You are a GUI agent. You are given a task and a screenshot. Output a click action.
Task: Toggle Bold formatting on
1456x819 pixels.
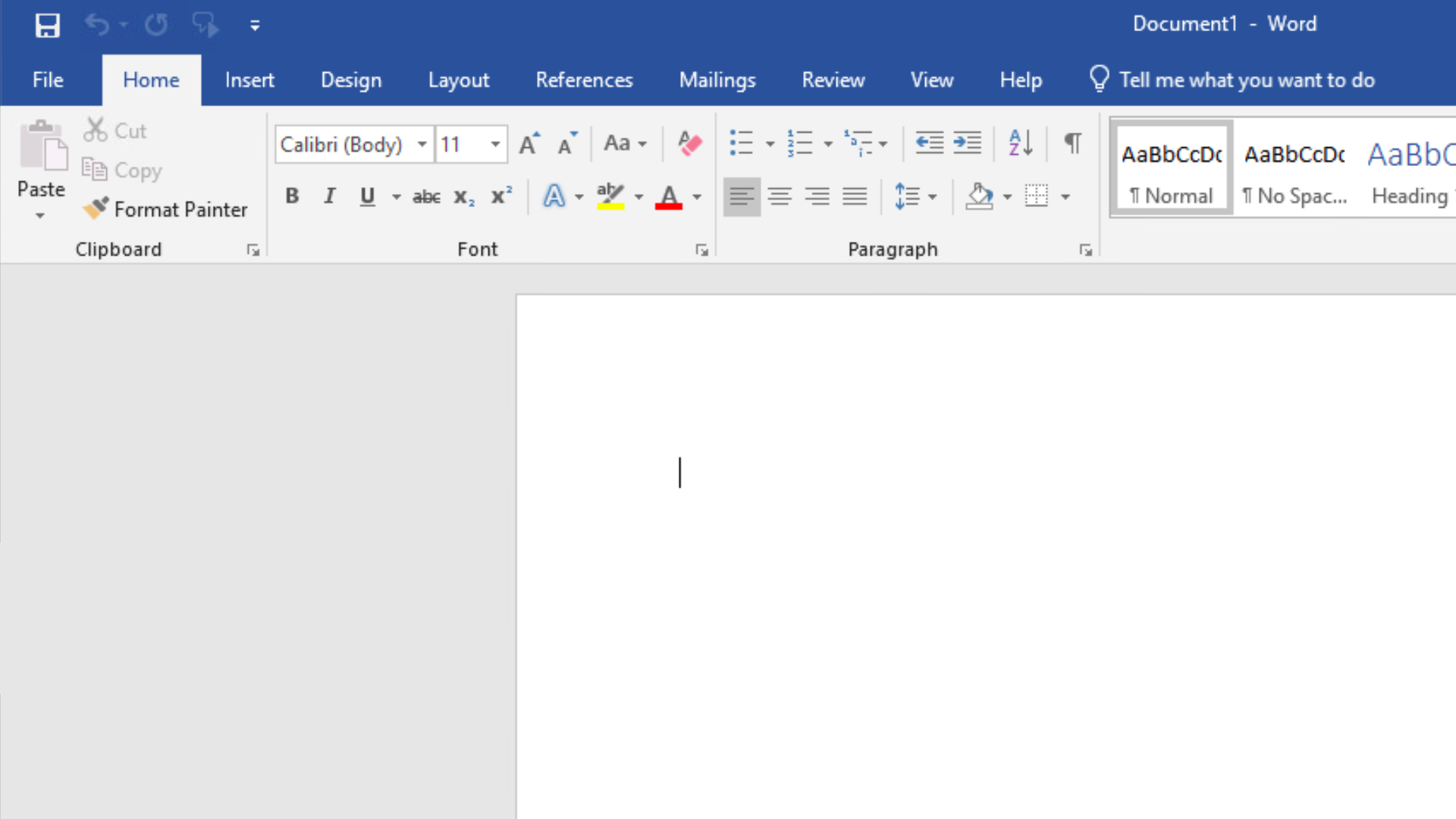pos(292,196)
